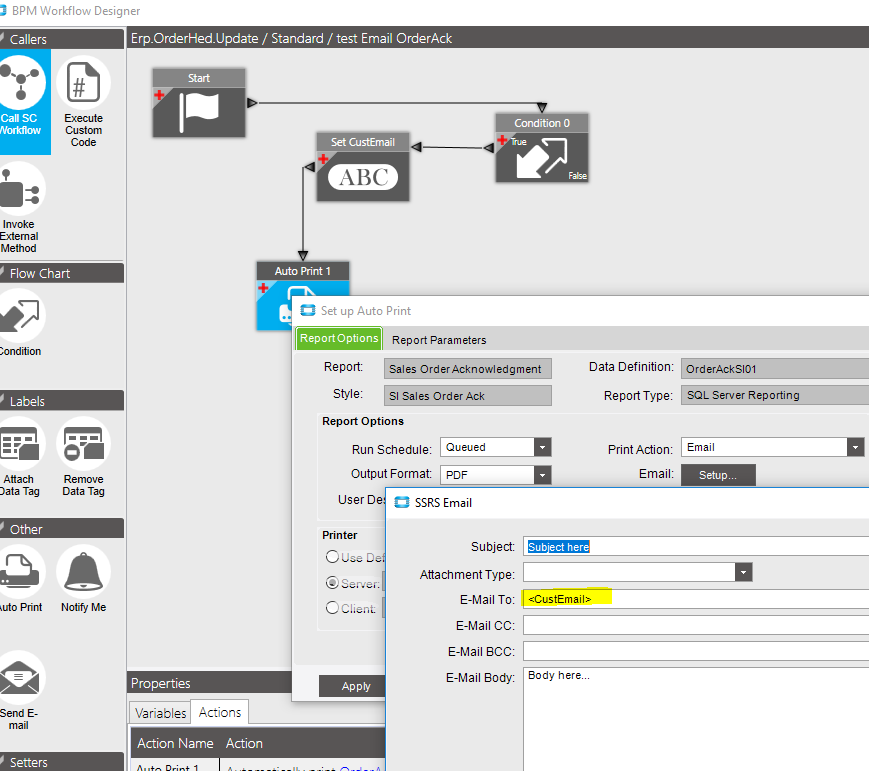Switch to the Report Parameters tab

click(439, 340)
